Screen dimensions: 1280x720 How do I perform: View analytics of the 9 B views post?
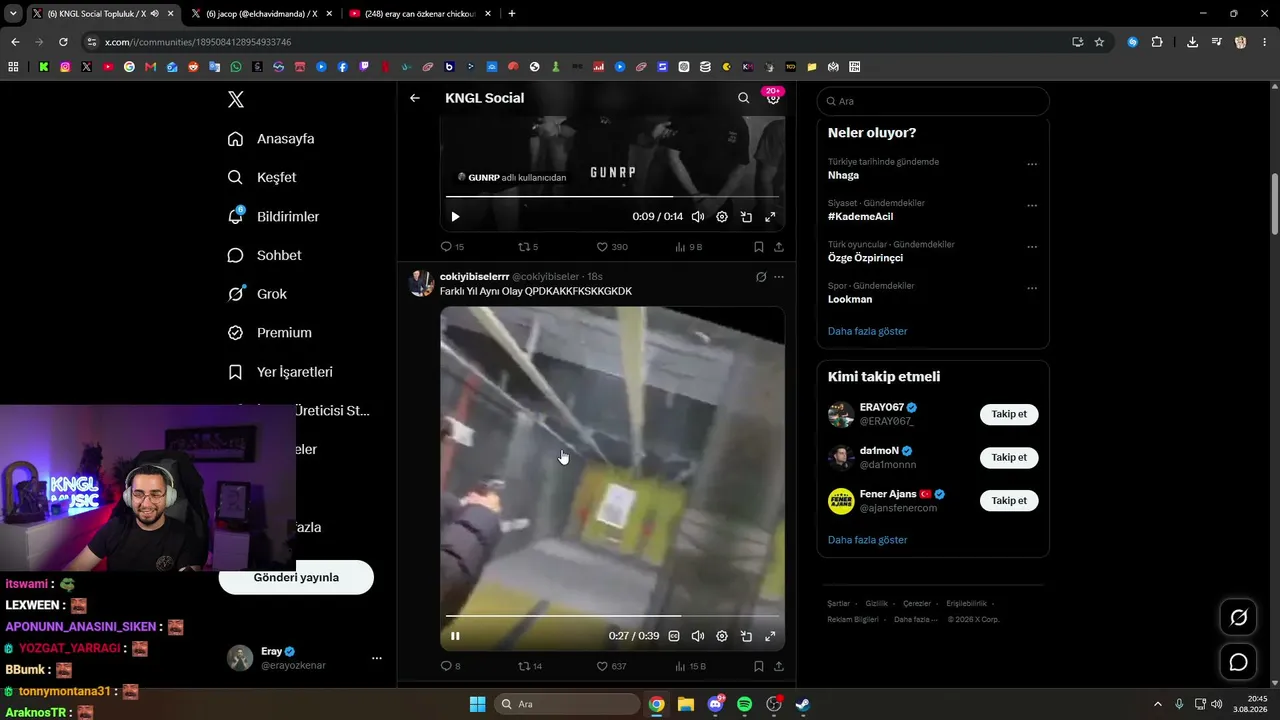click(689, 247)
